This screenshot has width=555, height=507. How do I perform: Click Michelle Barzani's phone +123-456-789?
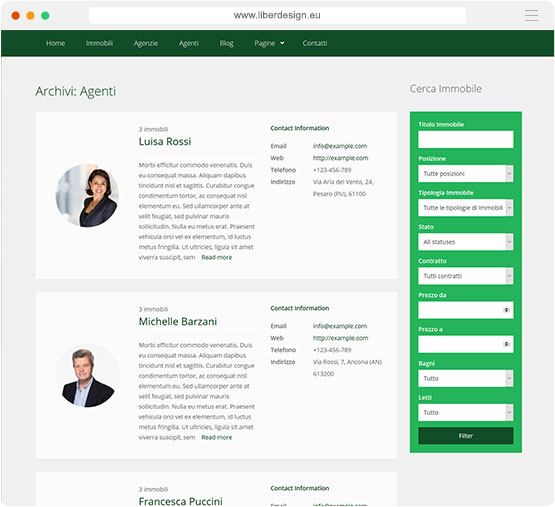pos(332,350)
